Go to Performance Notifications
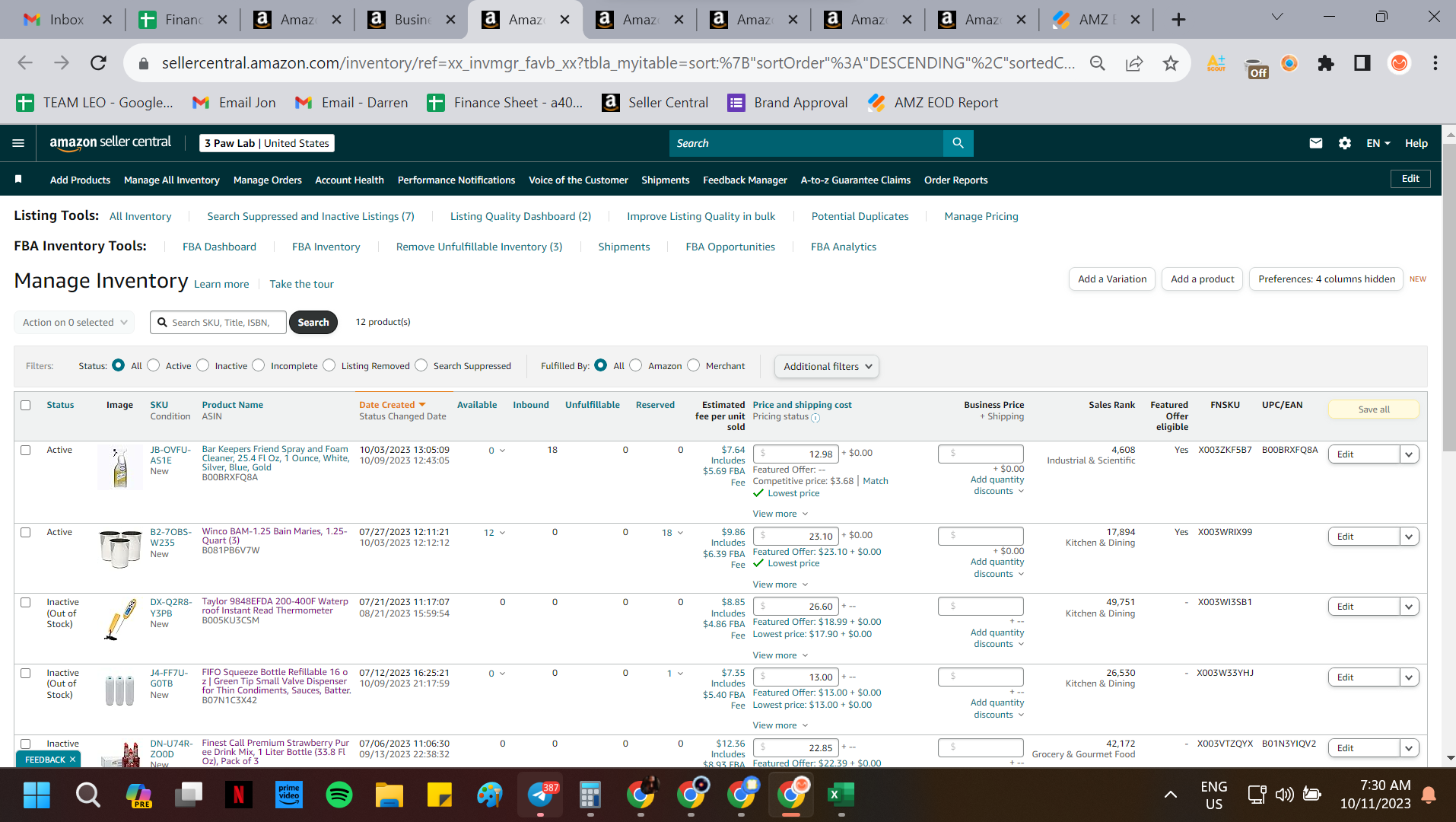 456,180
